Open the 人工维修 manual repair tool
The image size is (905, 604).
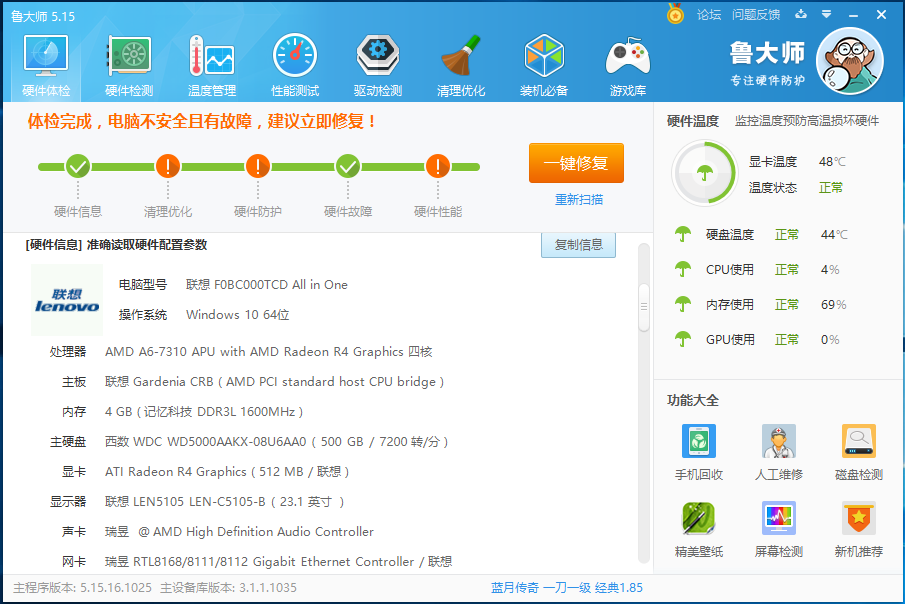(779, 452)
